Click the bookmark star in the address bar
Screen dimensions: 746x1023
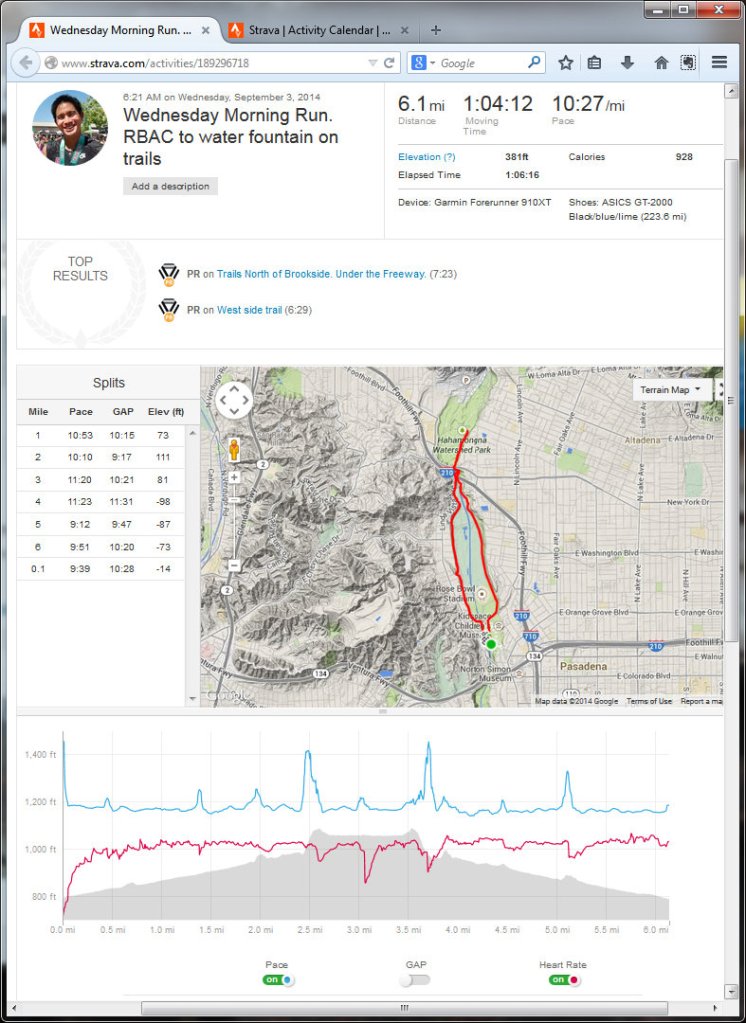tap(565, 61)
